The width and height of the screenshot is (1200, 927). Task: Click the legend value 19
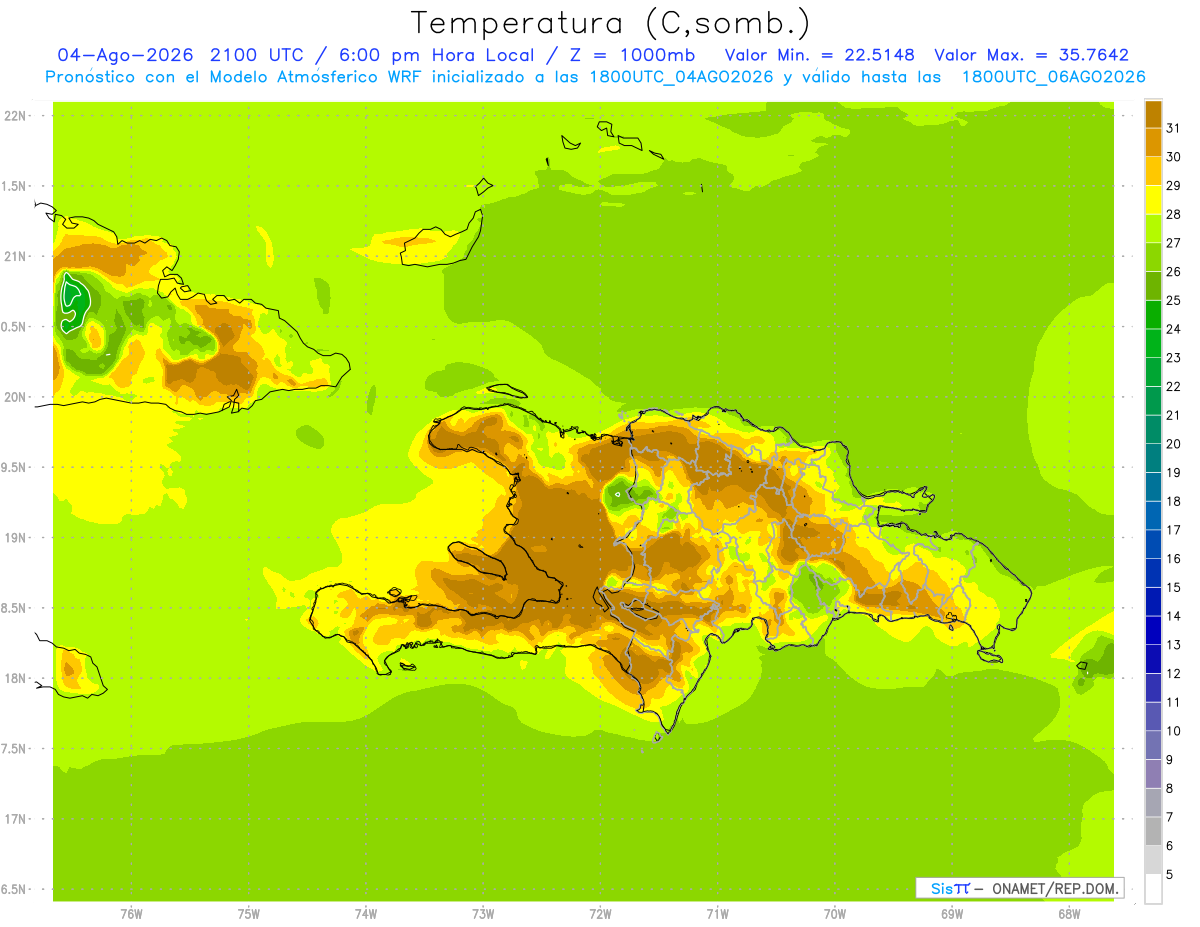pyautogui.click(x=1174, y=472)
